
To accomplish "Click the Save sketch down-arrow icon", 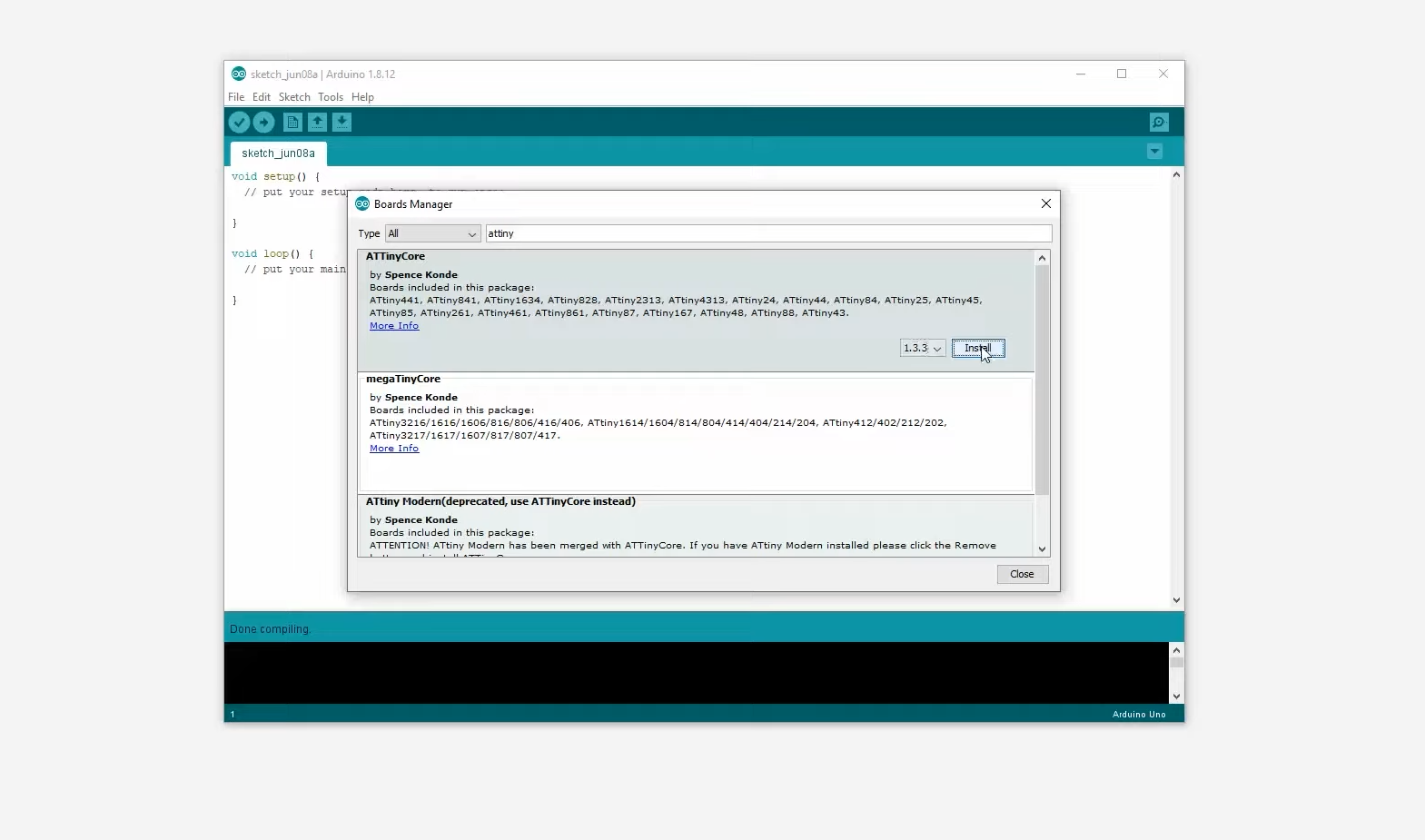I will point(341,123).
